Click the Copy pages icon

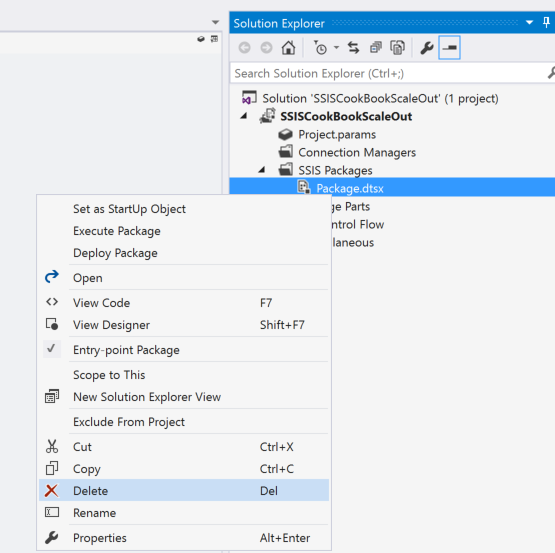pos(52,468)
